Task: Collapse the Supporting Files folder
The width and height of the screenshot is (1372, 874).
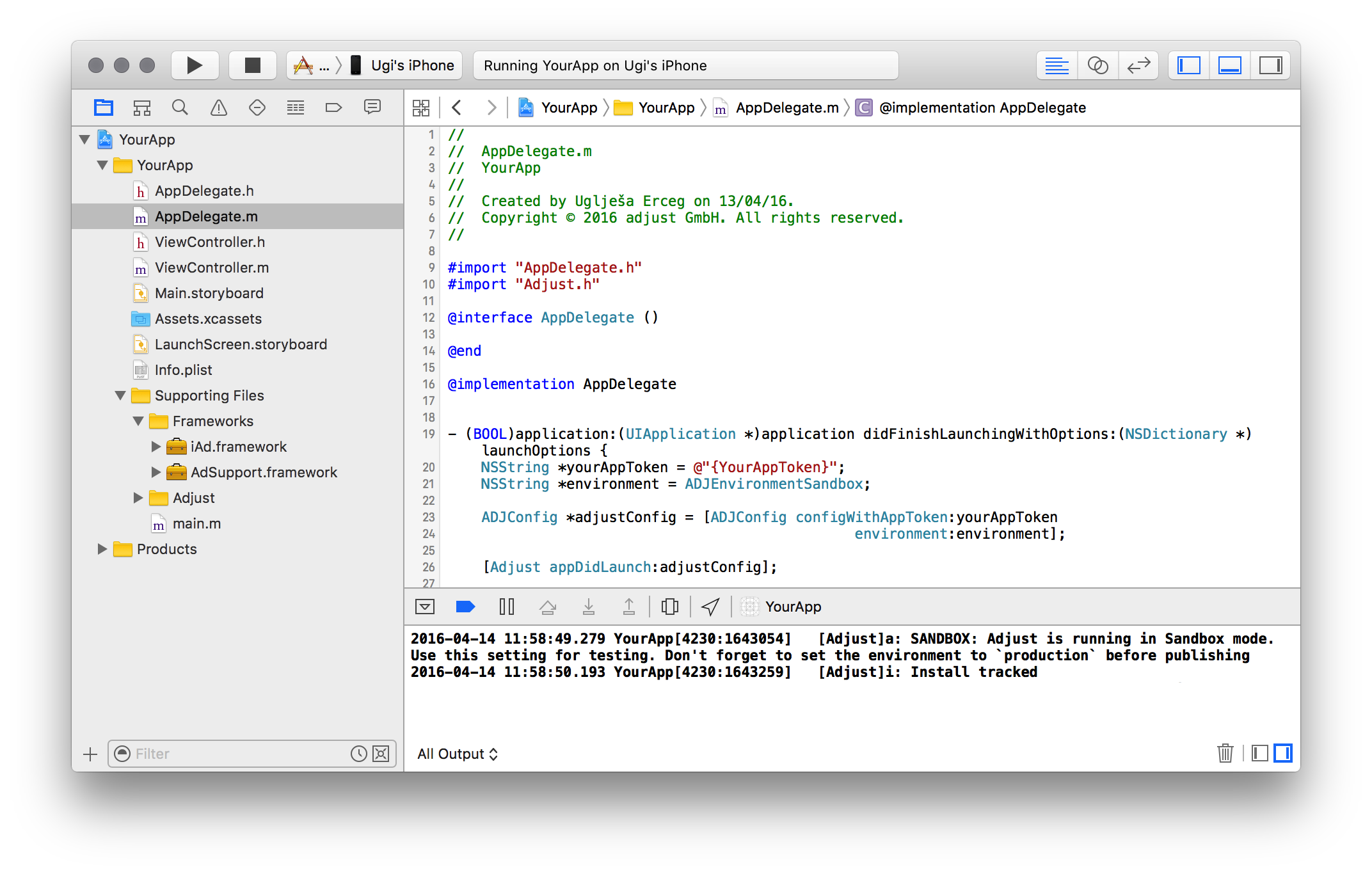Action: pos(120,395)
